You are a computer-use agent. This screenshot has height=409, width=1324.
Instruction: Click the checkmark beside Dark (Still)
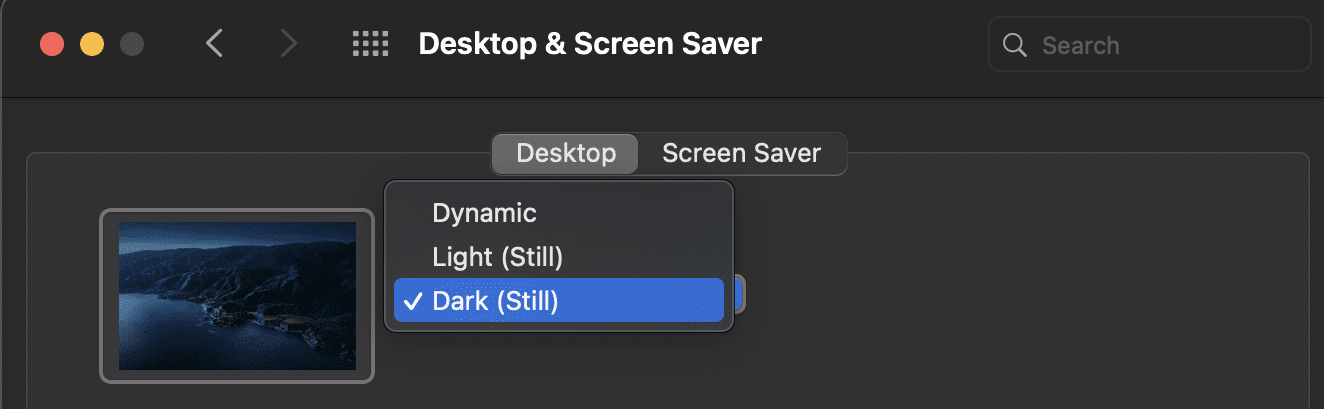pyautogui.click(x=413, y=301)
